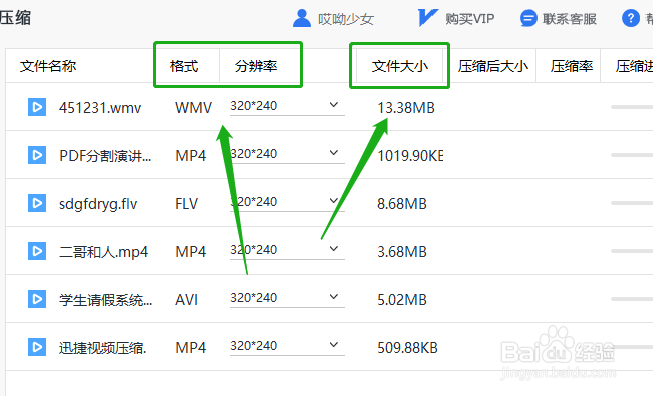Screen dimensions: 653x396
Task: Select file name sdgfdryg.flv
Action: click(98, 204)
